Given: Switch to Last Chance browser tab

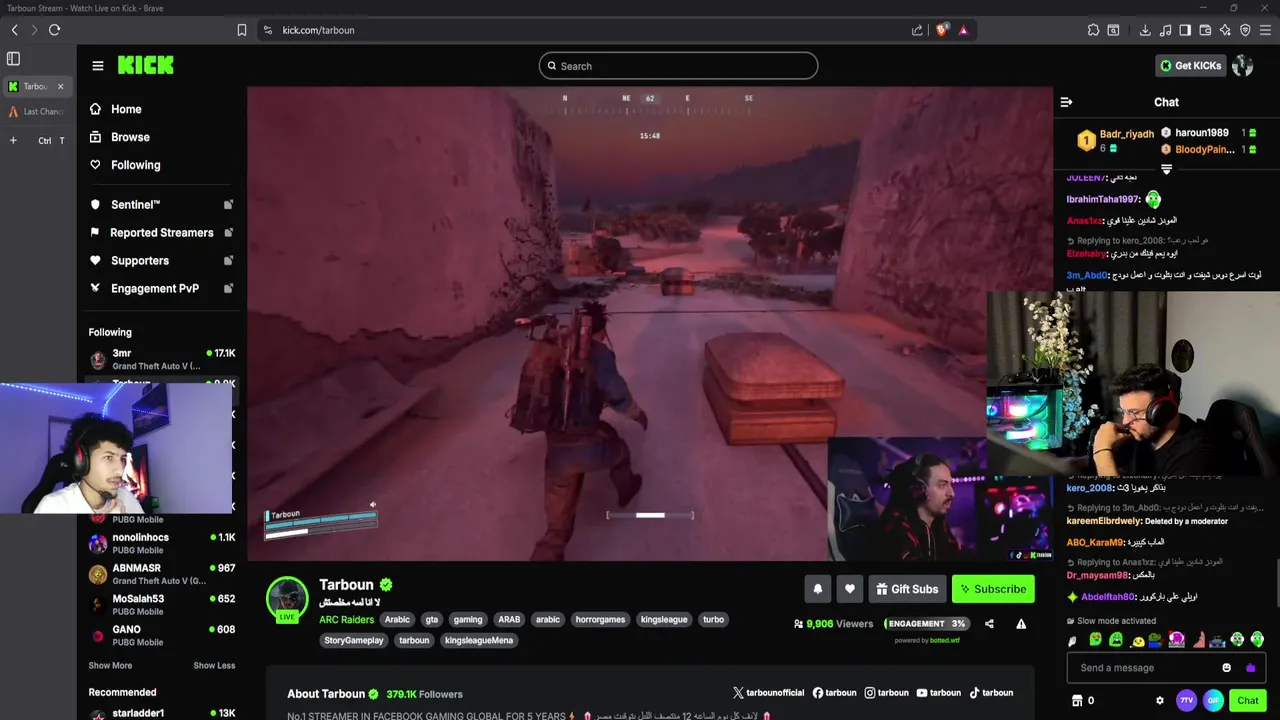Looking at the screenshot, I should tap(37, 112).
